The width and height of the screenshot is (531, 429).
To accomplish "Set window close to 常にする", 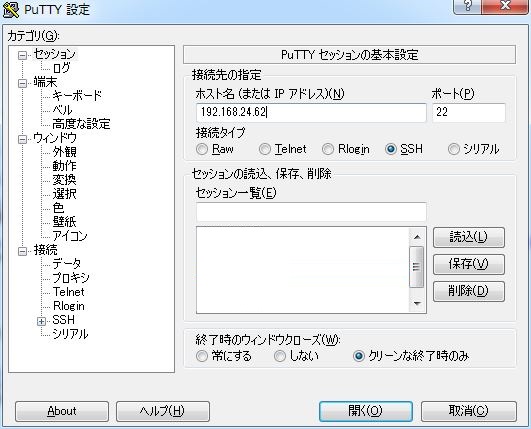I will click(202, 356).
